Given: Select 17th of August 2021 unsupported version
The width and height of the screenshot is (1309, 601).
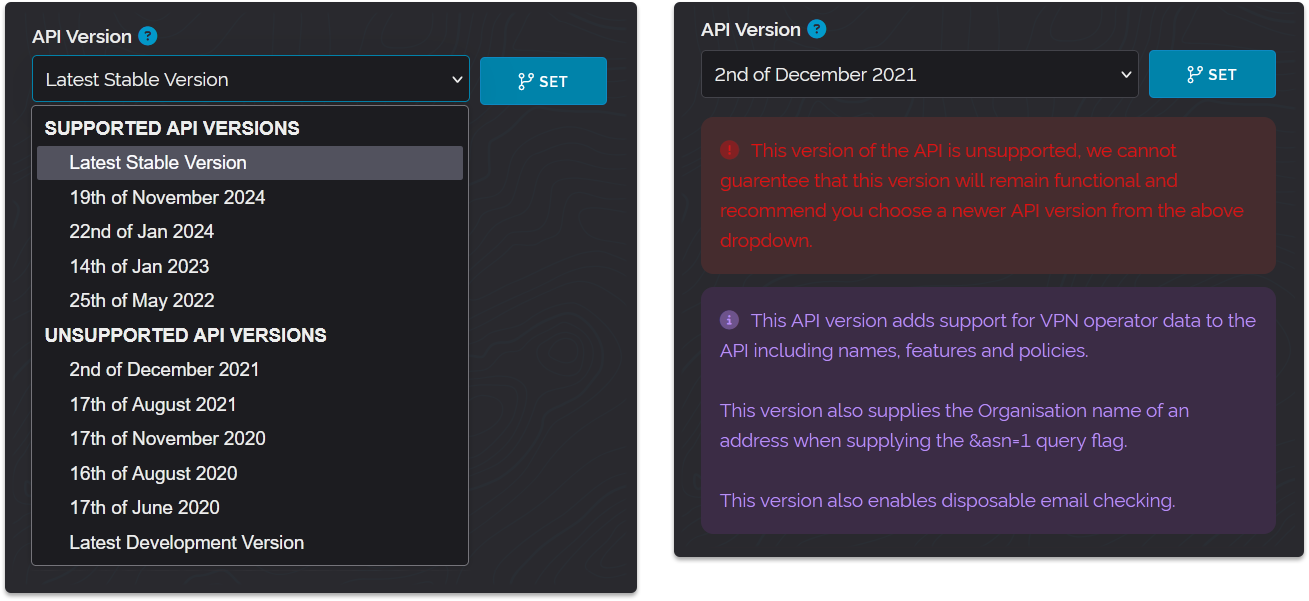Looking at the screenshot, I should tap(153, 405).
